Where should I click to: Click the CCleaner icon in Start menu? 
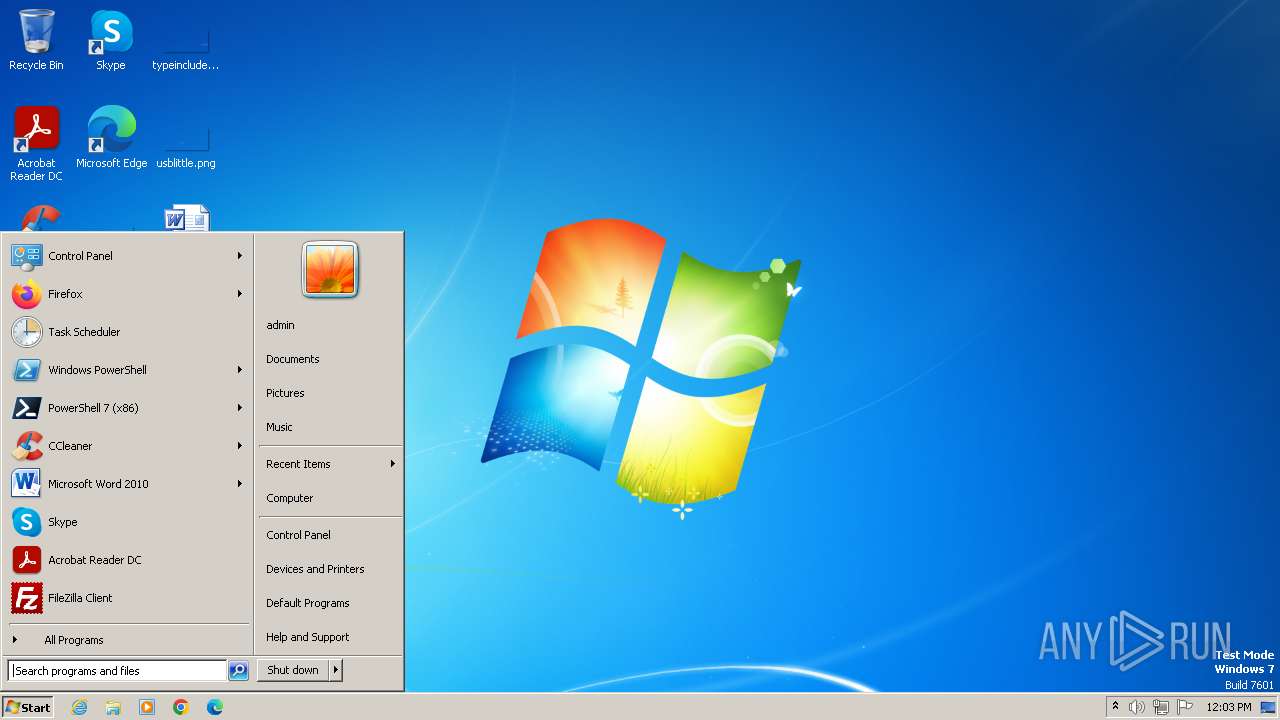[x=26, y=446]
